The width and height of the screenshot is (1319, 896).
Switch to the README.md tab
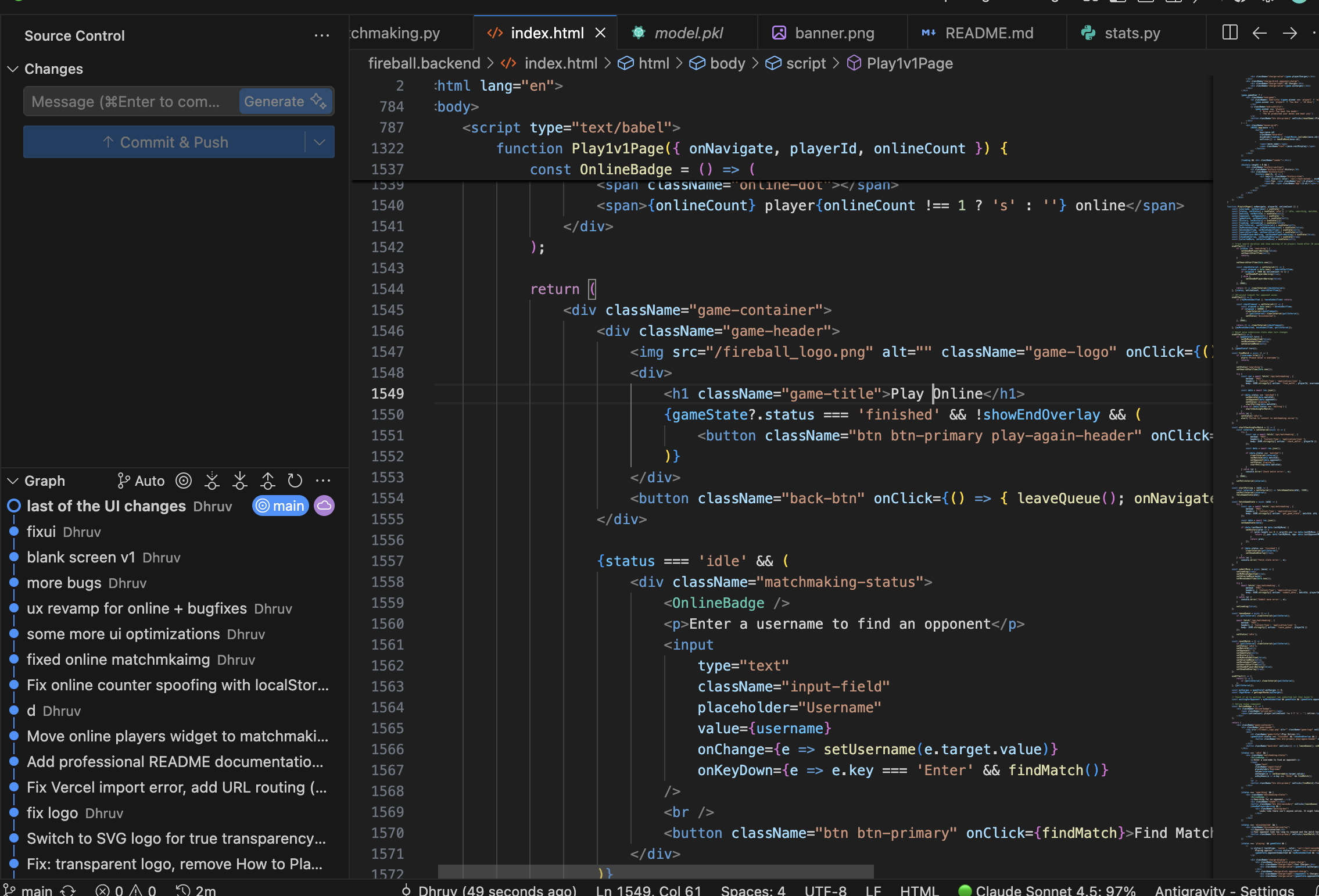988,33
